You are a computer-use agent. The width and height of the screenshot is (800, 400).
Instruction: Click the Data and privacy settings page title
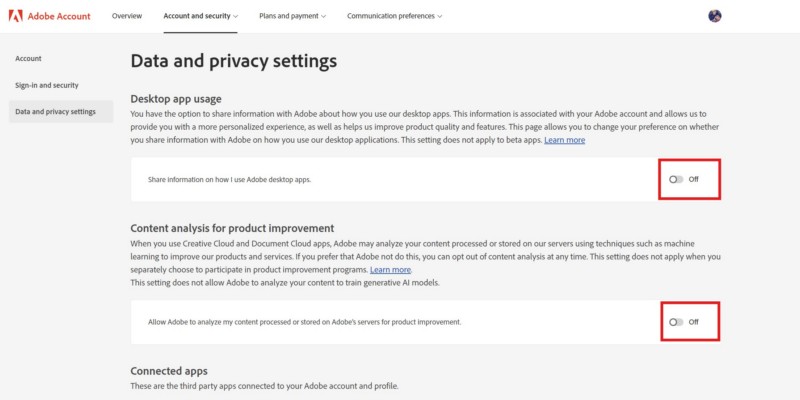233,61
